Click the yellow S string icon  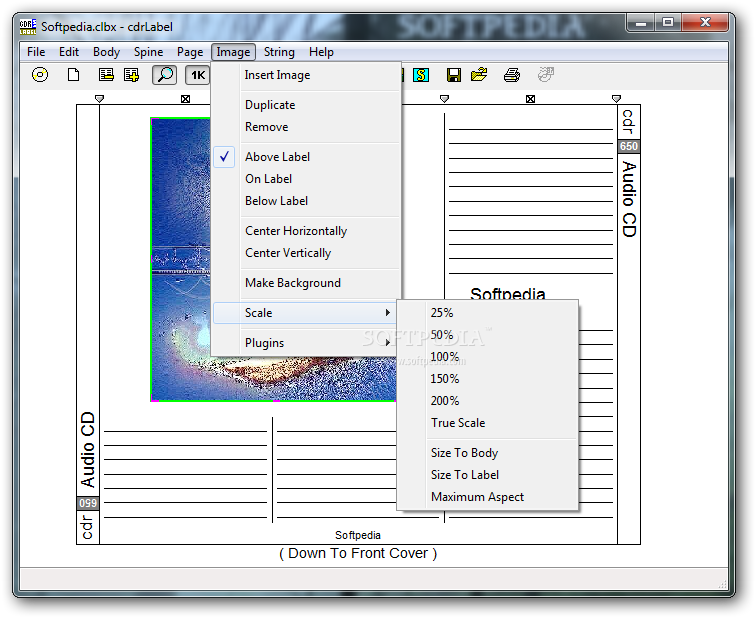coord(421,75)
